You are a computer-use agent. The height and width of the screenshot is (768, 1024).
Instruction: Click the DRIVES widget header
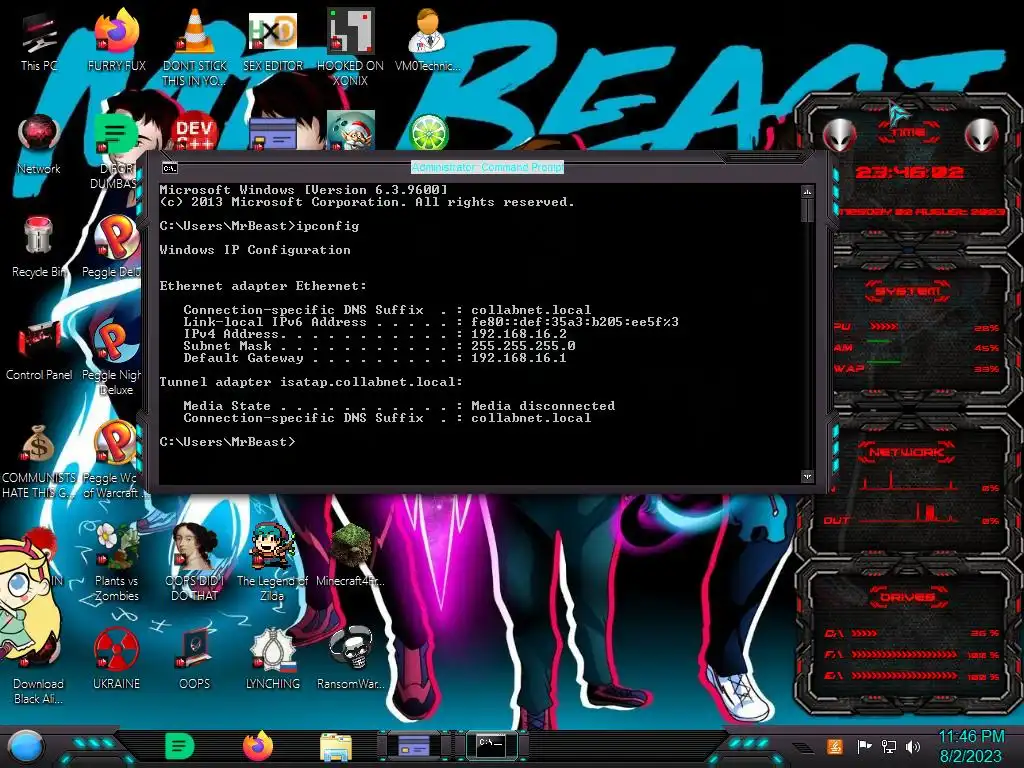(908, 597)
